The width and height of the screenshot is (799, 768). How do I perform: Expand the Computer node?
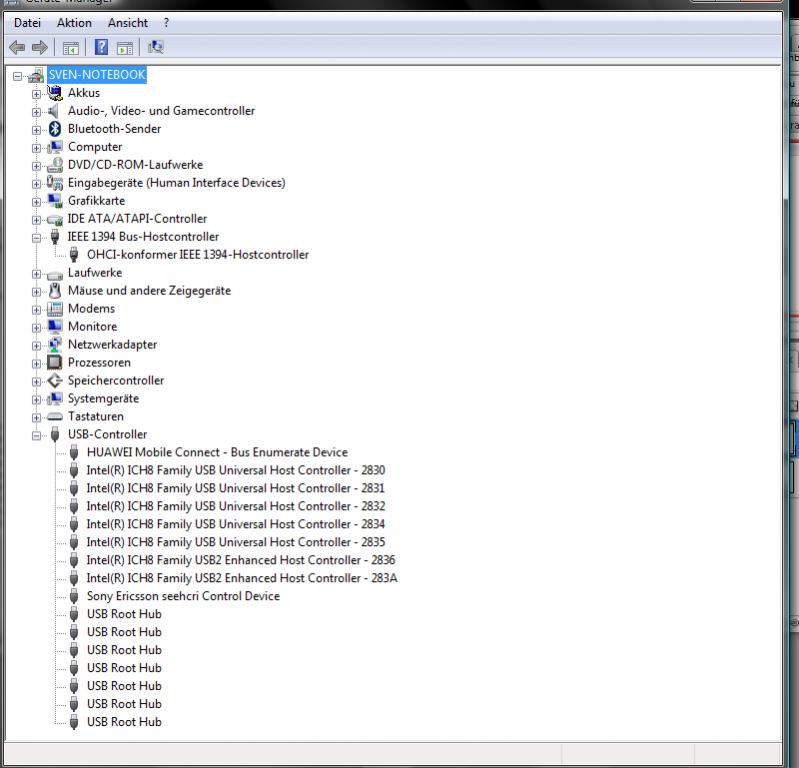pyautogui.click(x=36, y=148)
